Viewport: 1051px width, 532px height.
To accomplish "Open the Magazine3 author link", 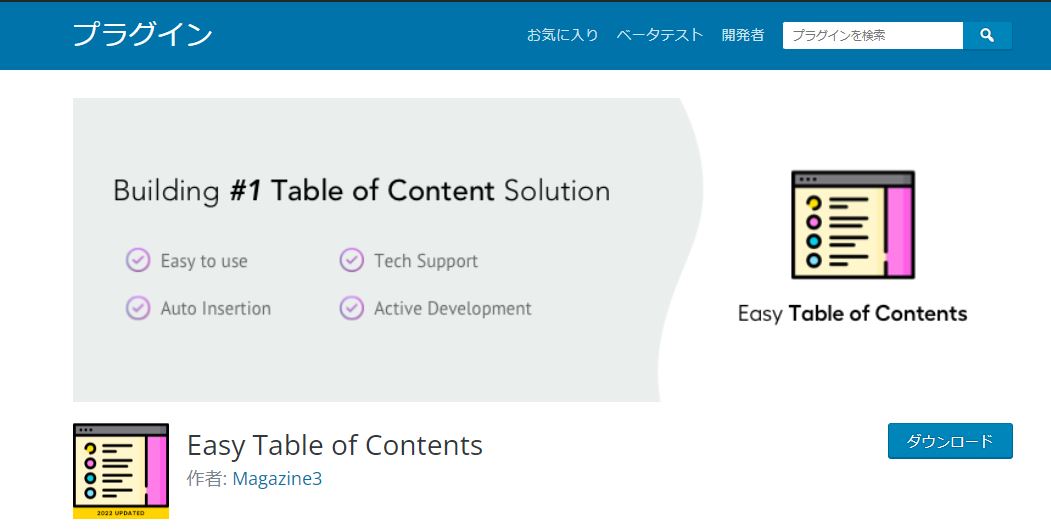I will click(x=277, y=479).
